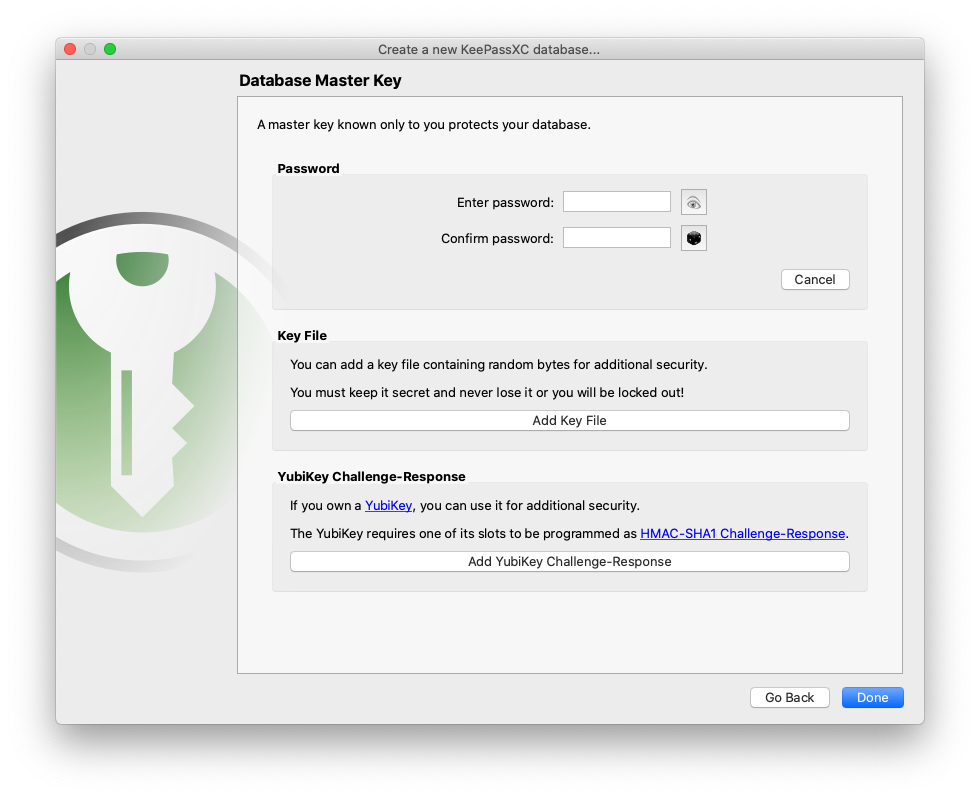
Task: Click the Add Key File button
Action: coord(569,421)
